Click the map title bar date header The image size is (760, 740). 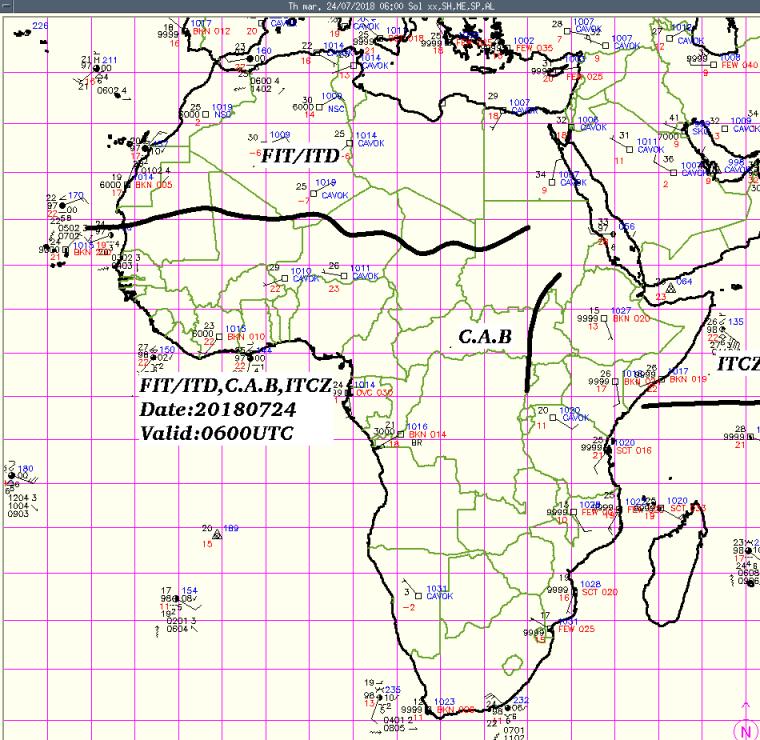[x=380, y=6]
